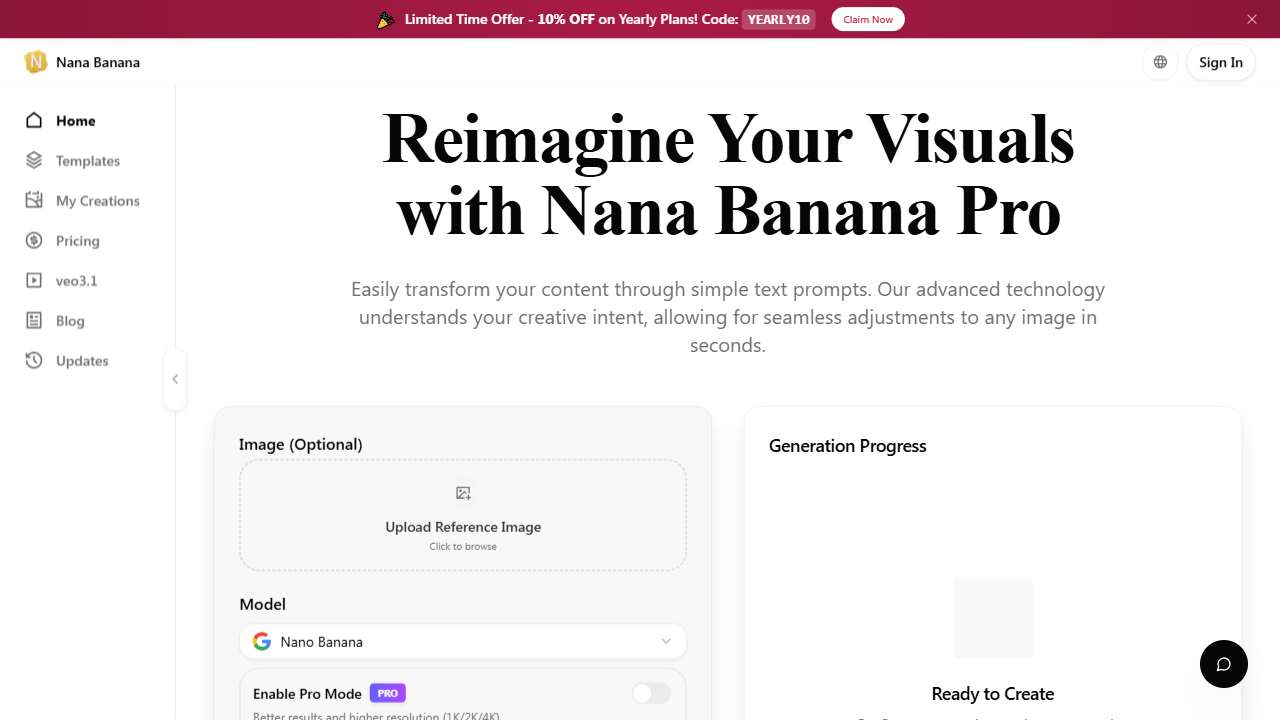
Task: Select the Templates icon in the sidebar
Action: pos(33,160)
